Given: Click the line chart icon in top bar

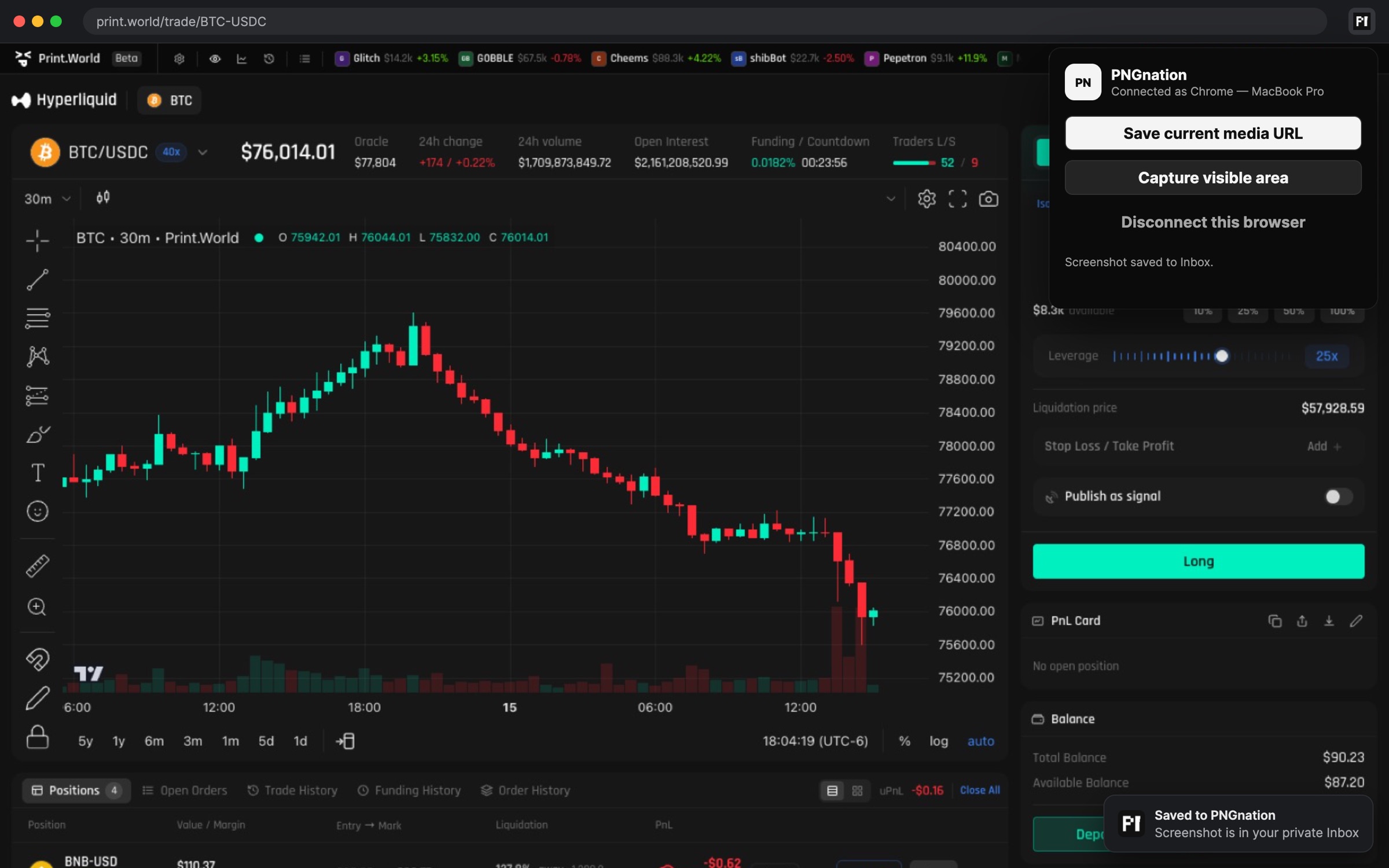Looking at the screenshot, I should 242,58.
